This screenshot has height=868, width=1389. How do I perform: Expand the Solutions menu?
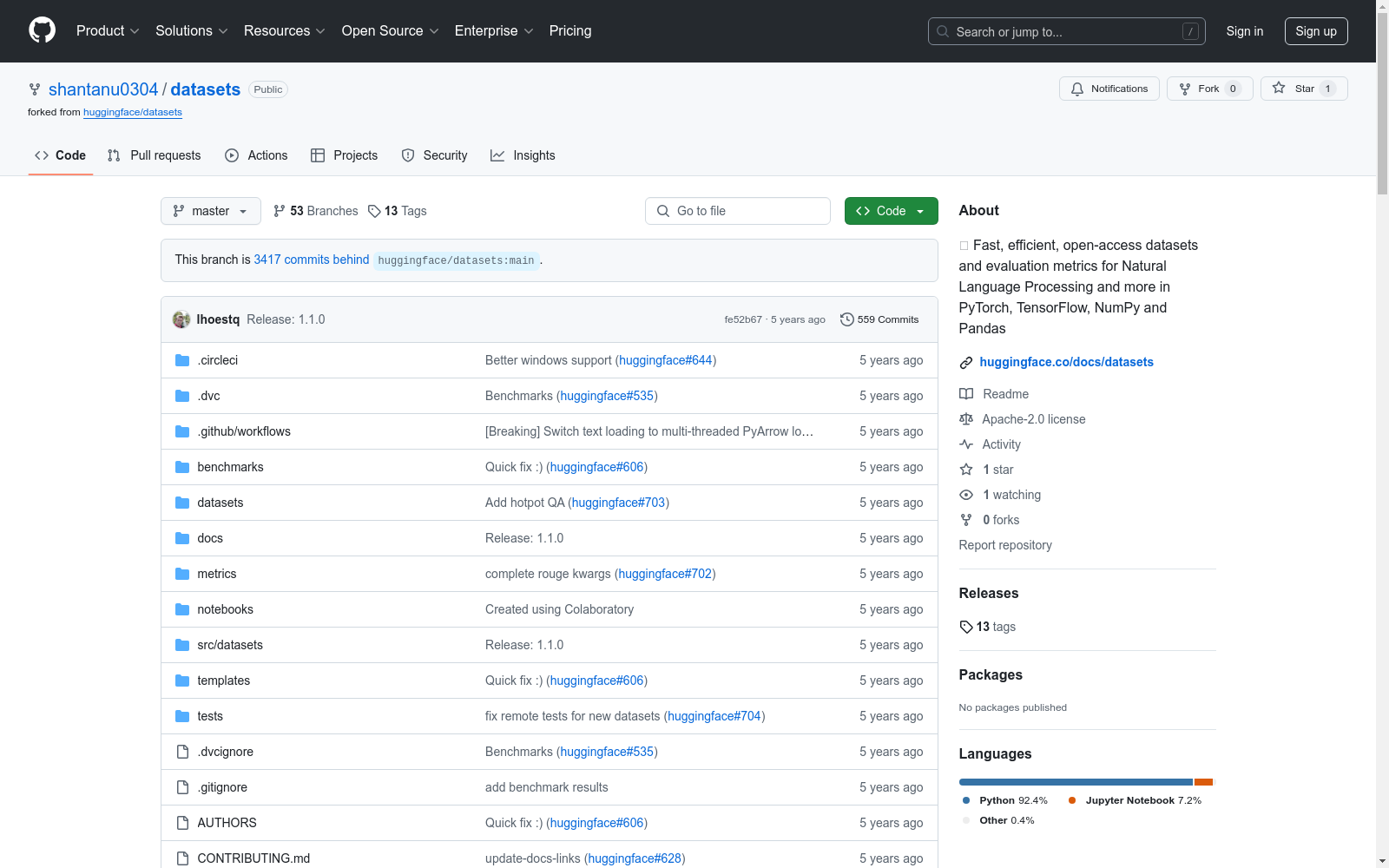click(x=192, y=30)
